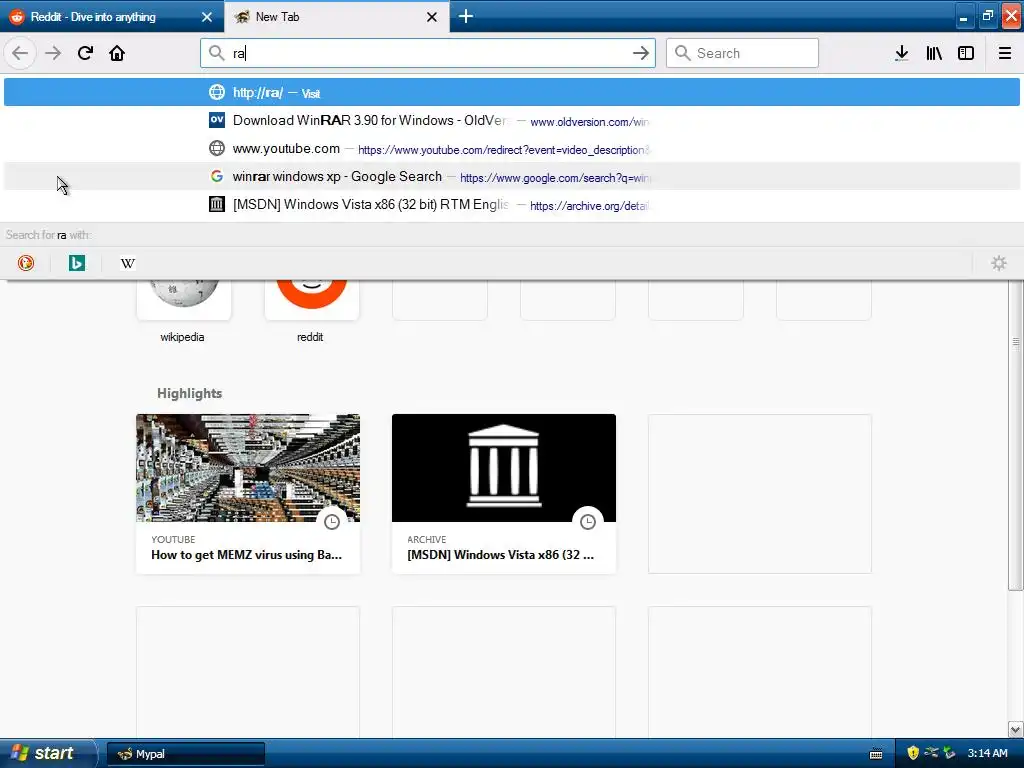Click the [MSDN] Windows Vista x86 card title
1024x768 pixels.
tap(500, 554)
